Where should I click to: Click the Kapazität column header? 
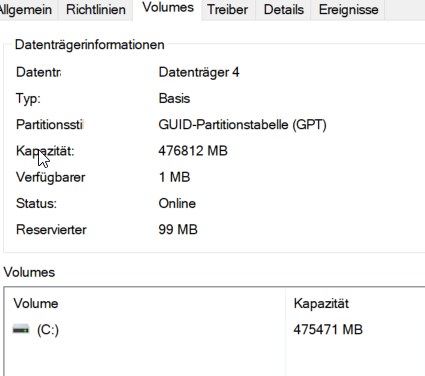[x=321, y=303]
